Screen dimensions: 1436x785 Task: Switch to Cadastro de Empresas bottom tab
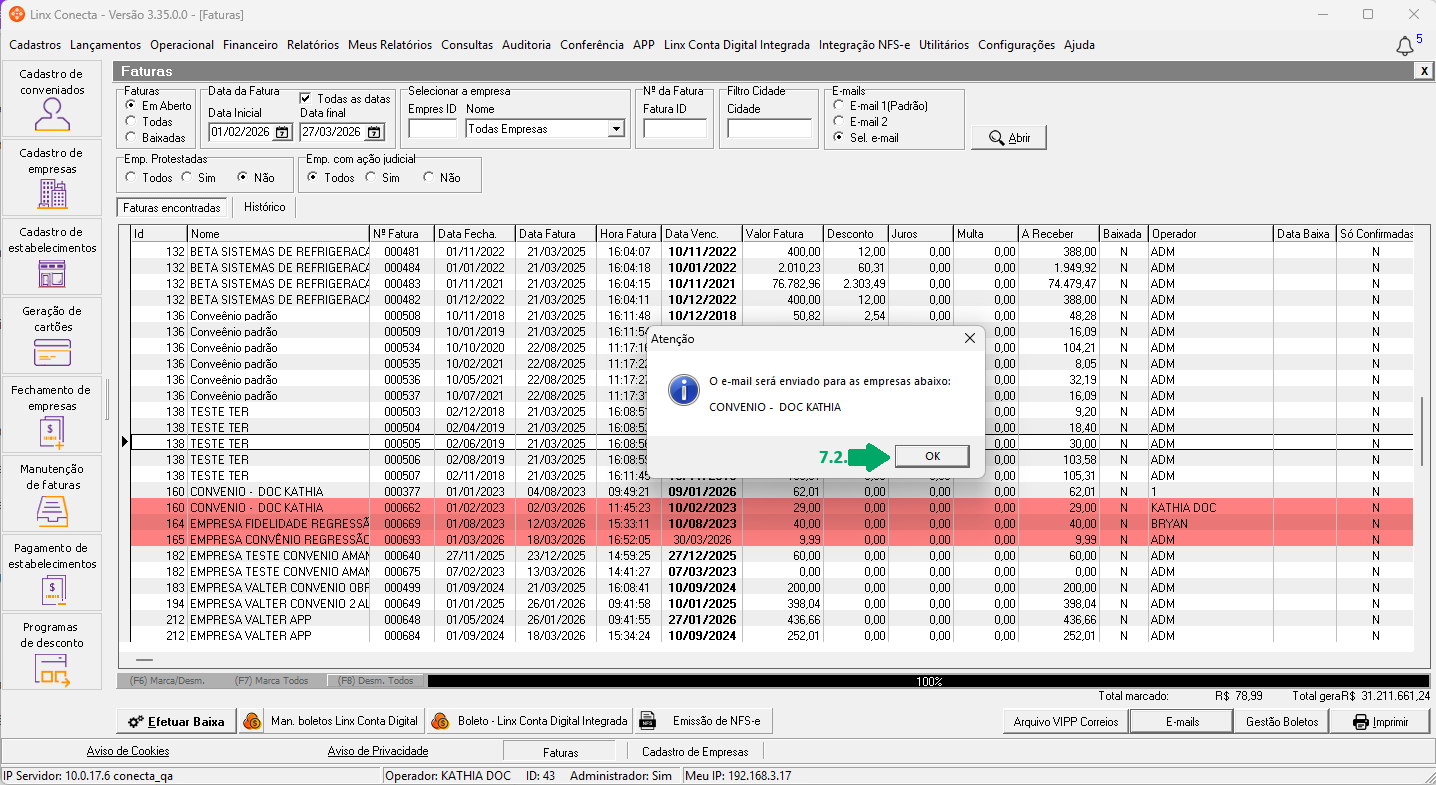(694, 751)
